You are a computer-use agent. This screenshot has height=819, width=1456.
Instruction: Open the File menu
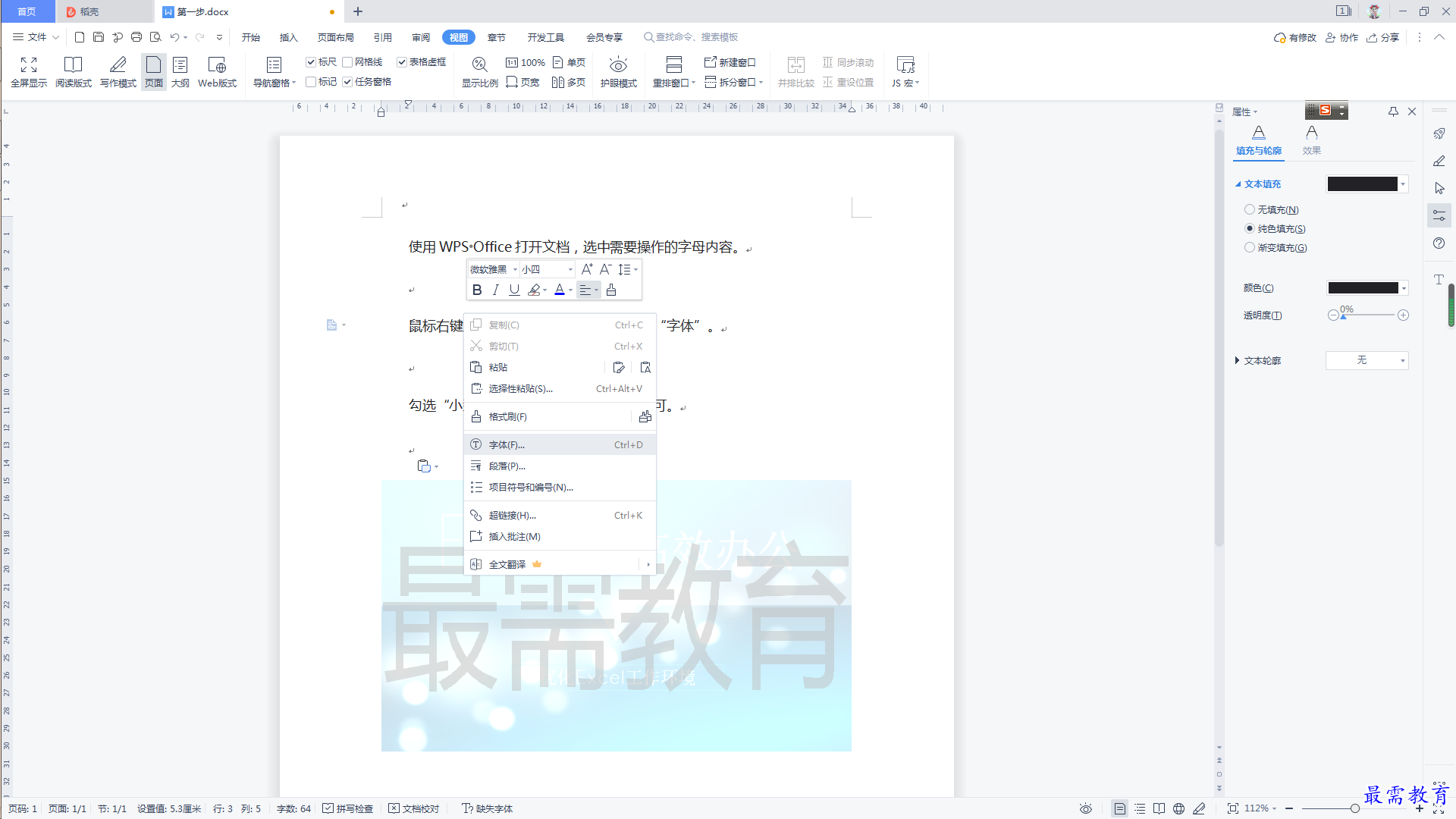pyautogui.click(x=36, y=37)
